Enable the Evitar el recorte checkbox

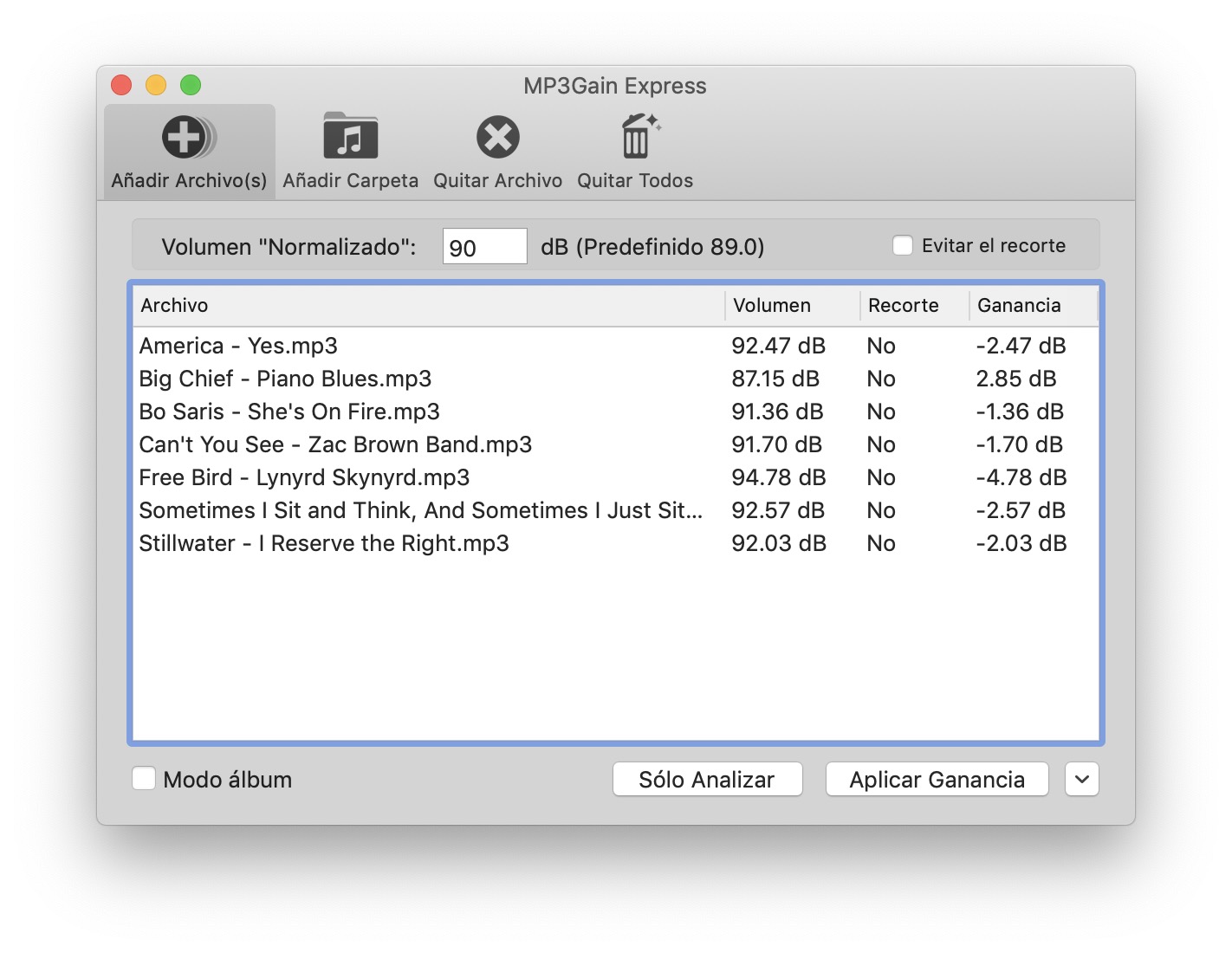pos(901,245)
